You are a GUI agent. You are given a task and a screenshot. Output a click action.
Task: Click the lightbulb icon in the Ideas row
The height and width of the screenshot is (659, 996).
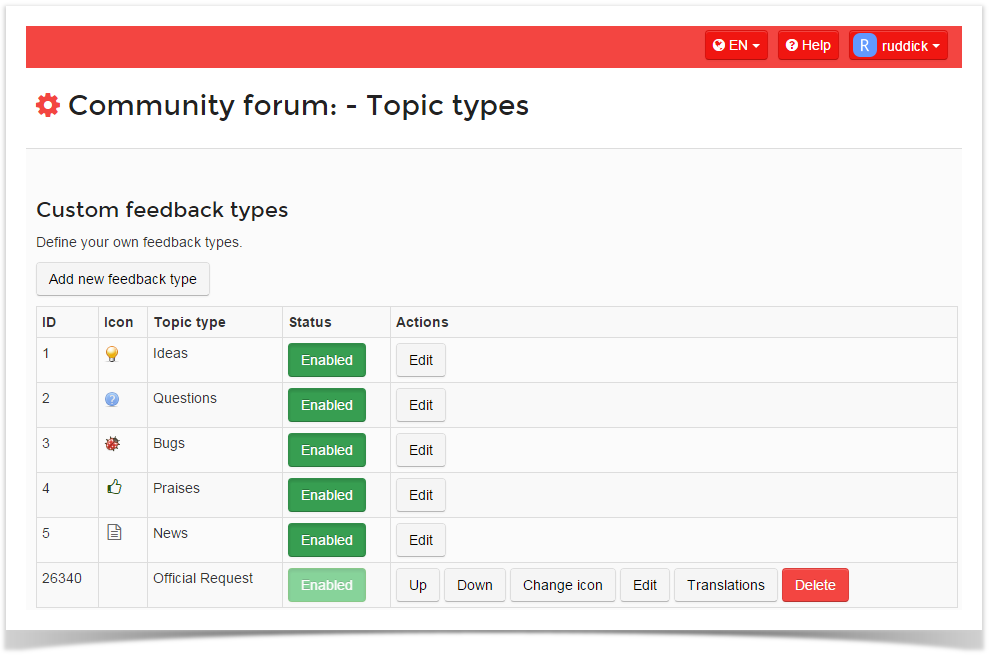pyautogui.click(x=112, y=354)
